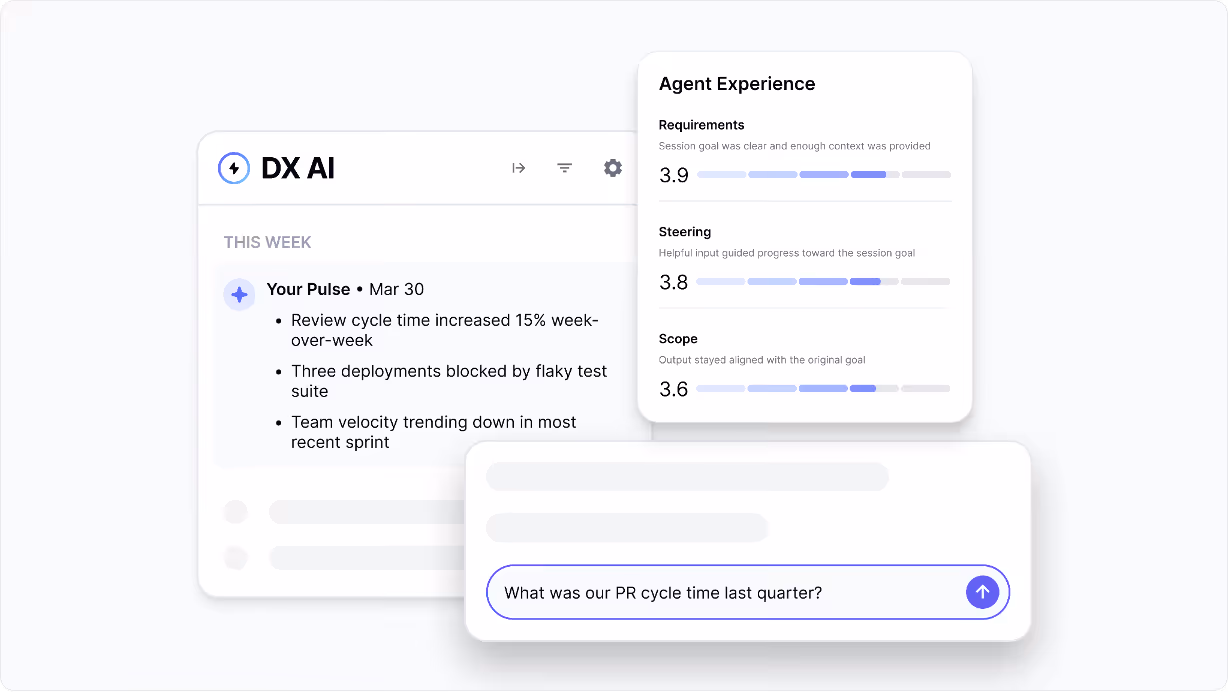Click the PR cycle time question input field
This screenshot has width=1228, height=692.
[x=748, y=592]
